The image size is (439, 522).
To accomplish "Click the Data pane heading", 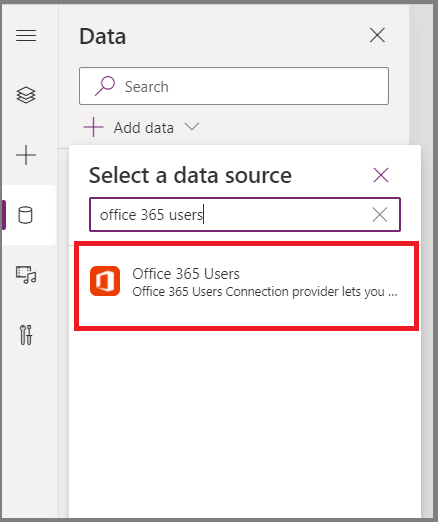I will (x=103, y=36).
